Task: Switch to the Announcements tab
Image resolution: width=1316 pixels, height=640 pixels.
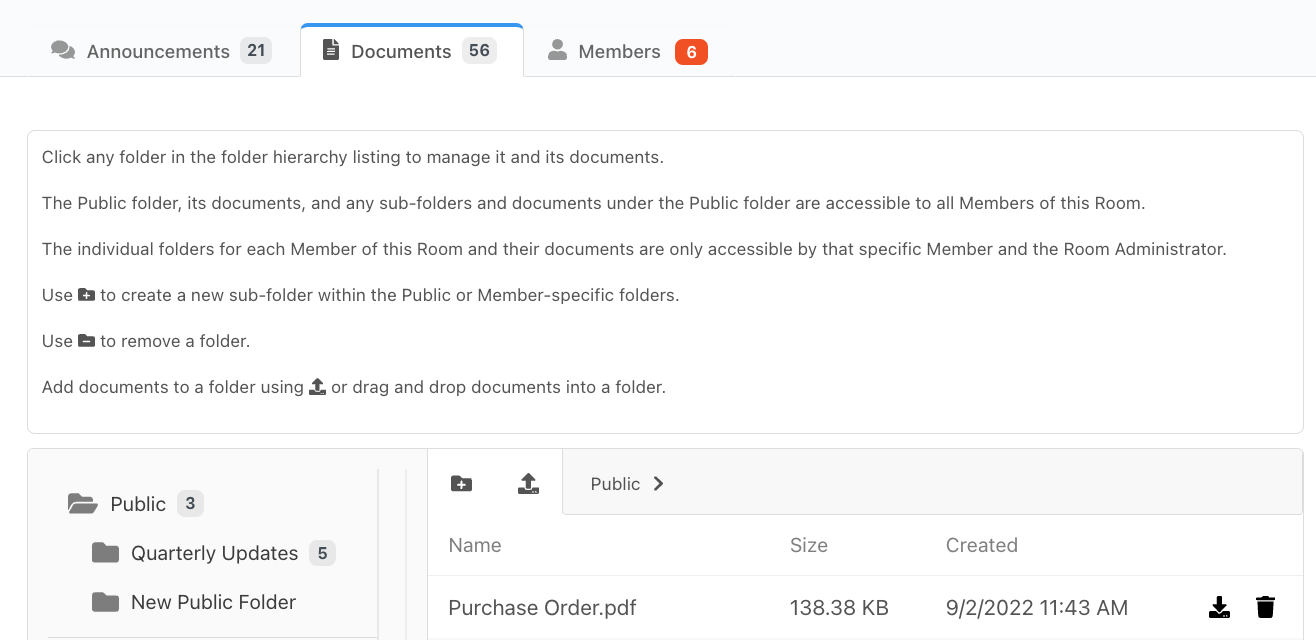Action: [160, 51]
